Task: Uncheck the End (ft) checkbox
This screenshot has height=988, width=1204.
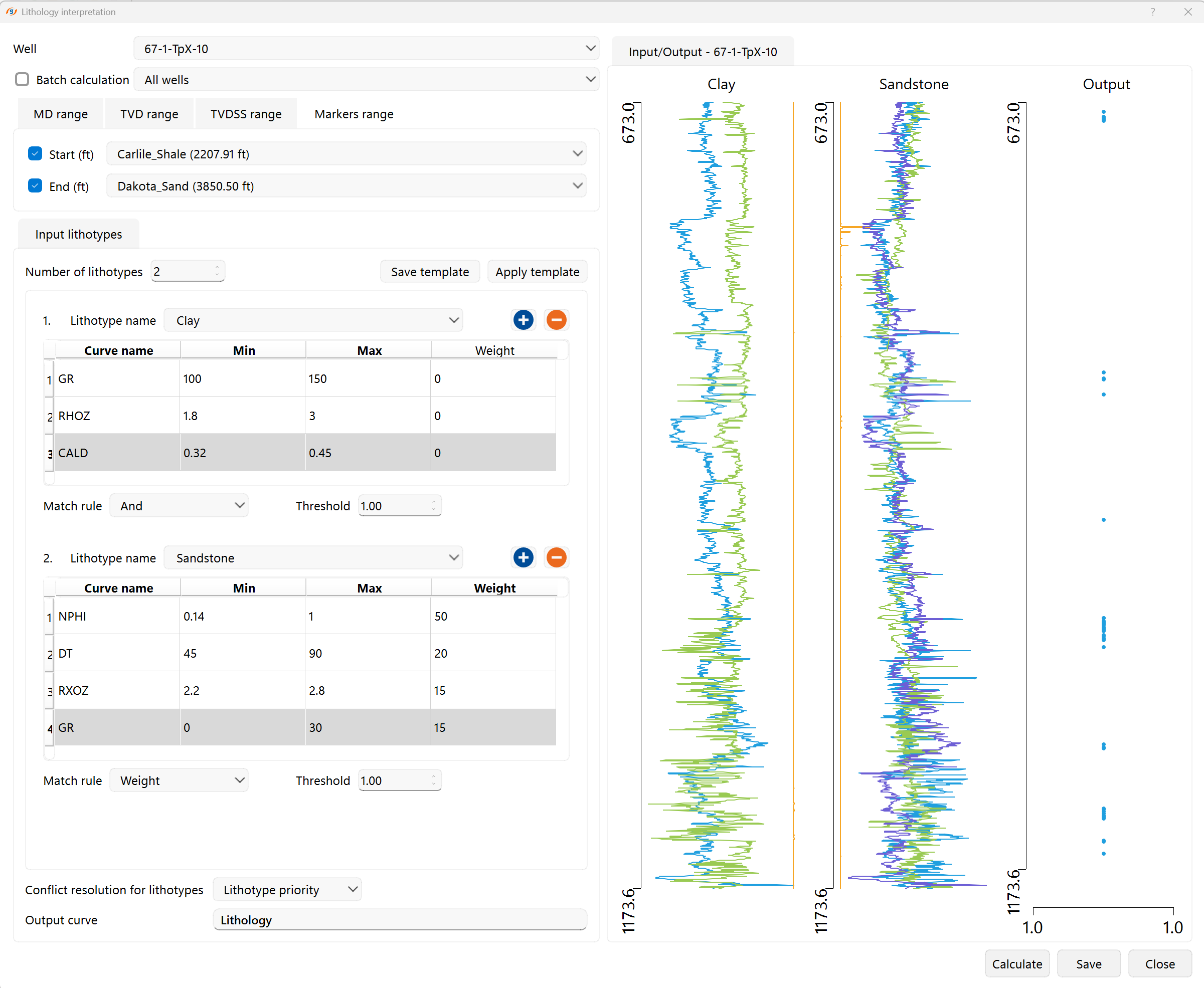Action: pyautogui.click(x=35, y=186)
